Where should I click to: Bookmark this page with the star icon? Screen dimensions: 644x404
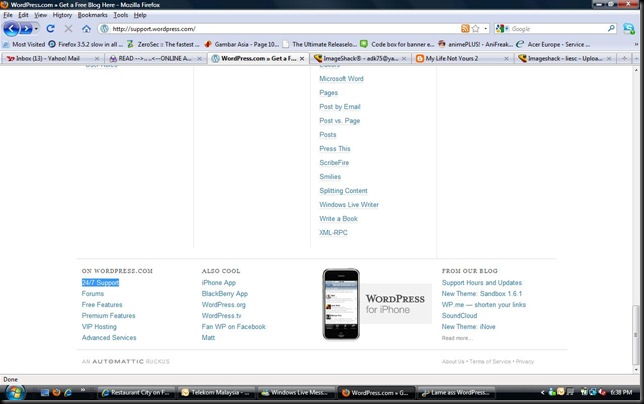point(476,29)
